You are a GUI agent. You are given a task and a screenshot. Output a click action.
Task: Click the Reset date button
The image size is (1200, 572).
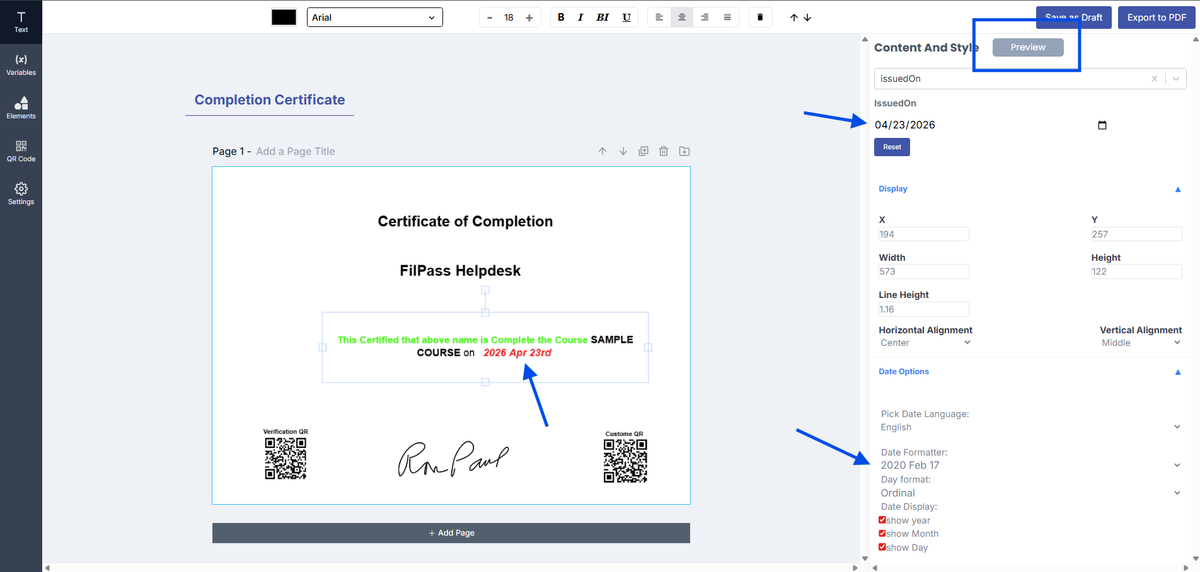click(892, 147)
